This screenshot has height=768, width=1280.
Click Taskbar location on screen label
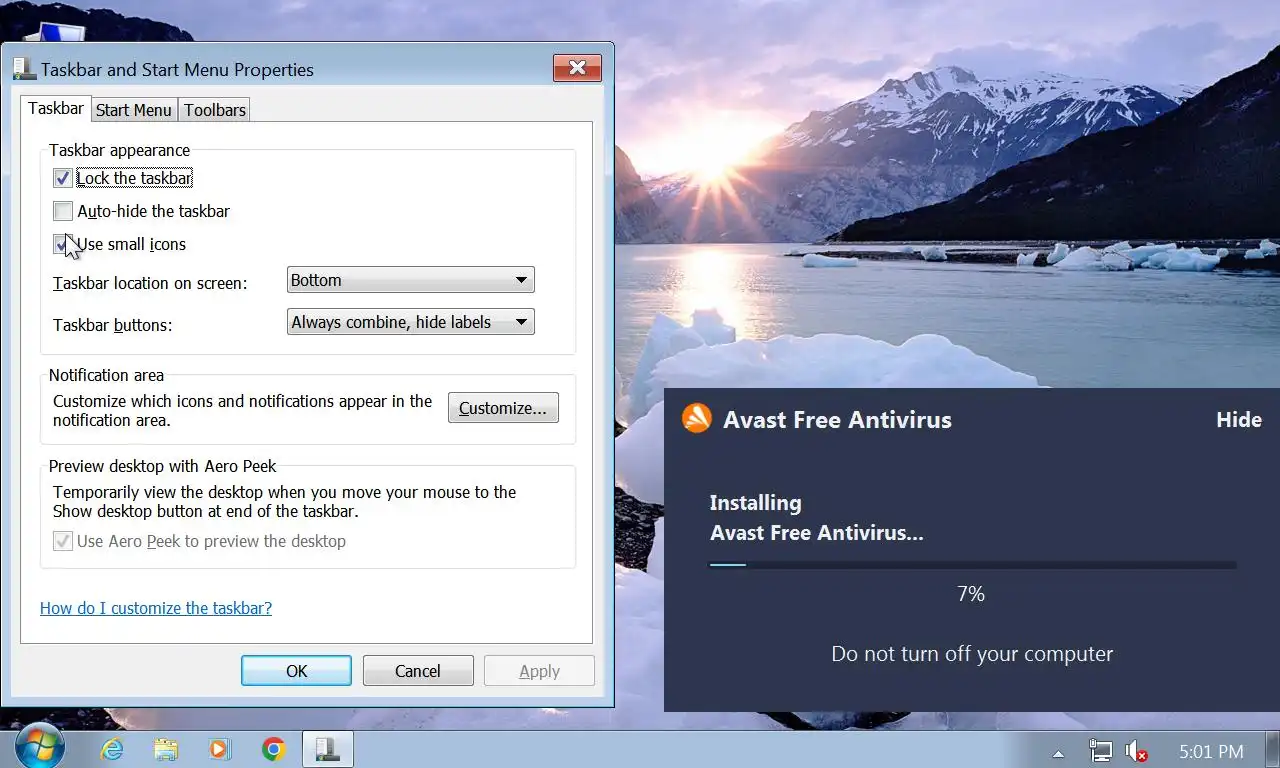click(x=150, y=283)
